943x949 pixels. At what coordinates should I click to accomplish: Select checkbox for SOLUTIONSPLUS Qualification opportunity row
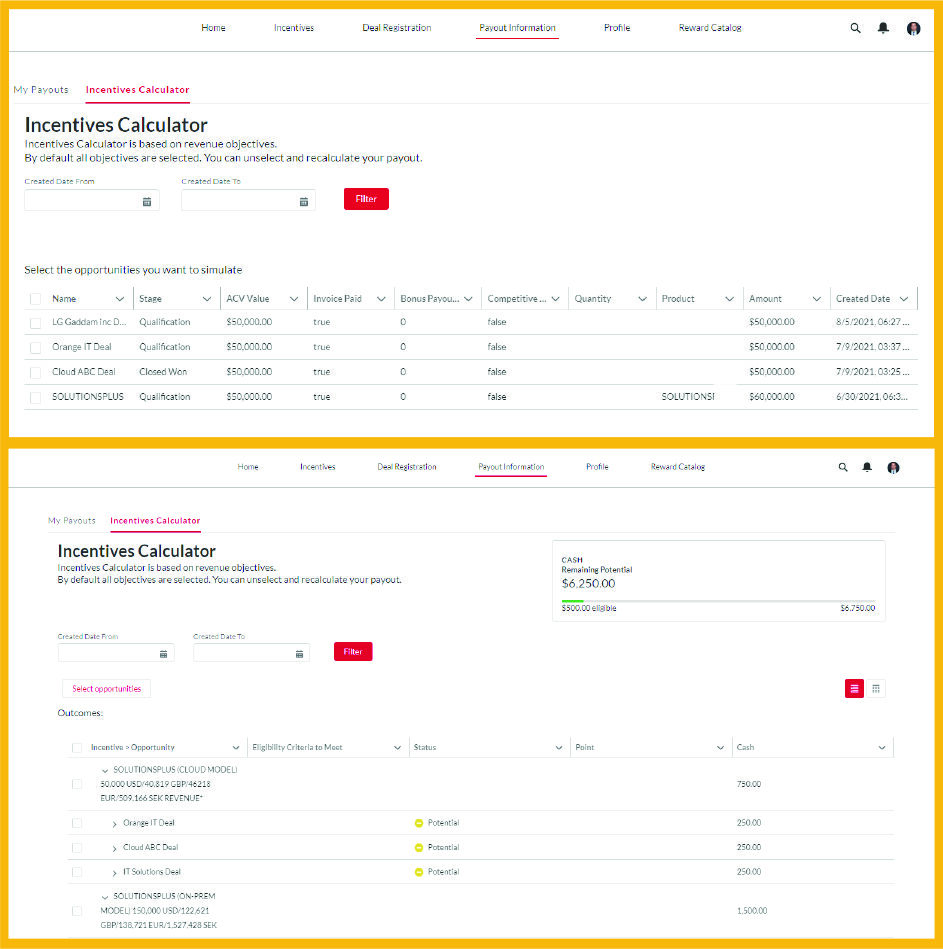click(x=36, y=397)
